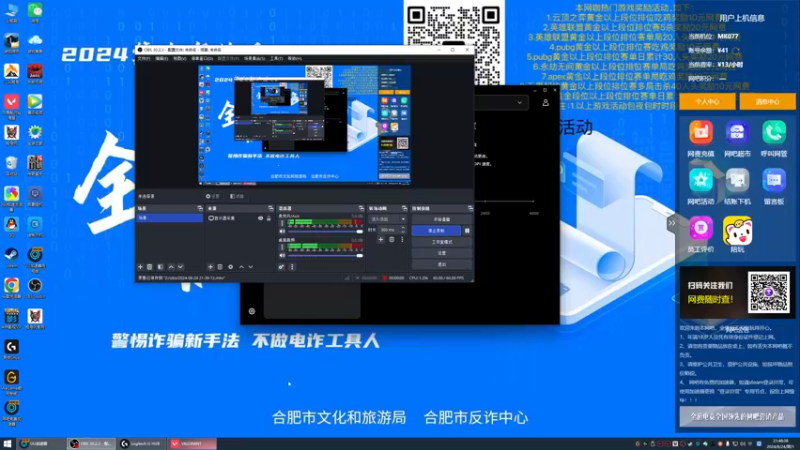
Task: Open advanced audio properties in mixer toolbar
Action: pyautogui.click(x=281, y=267)
